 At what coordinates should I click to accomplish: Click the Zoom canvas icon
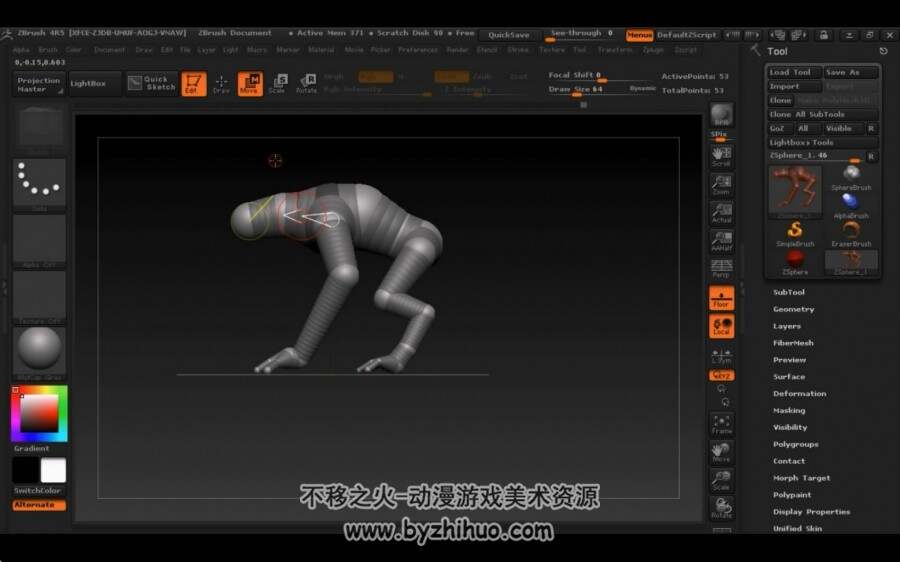[721, 185]
